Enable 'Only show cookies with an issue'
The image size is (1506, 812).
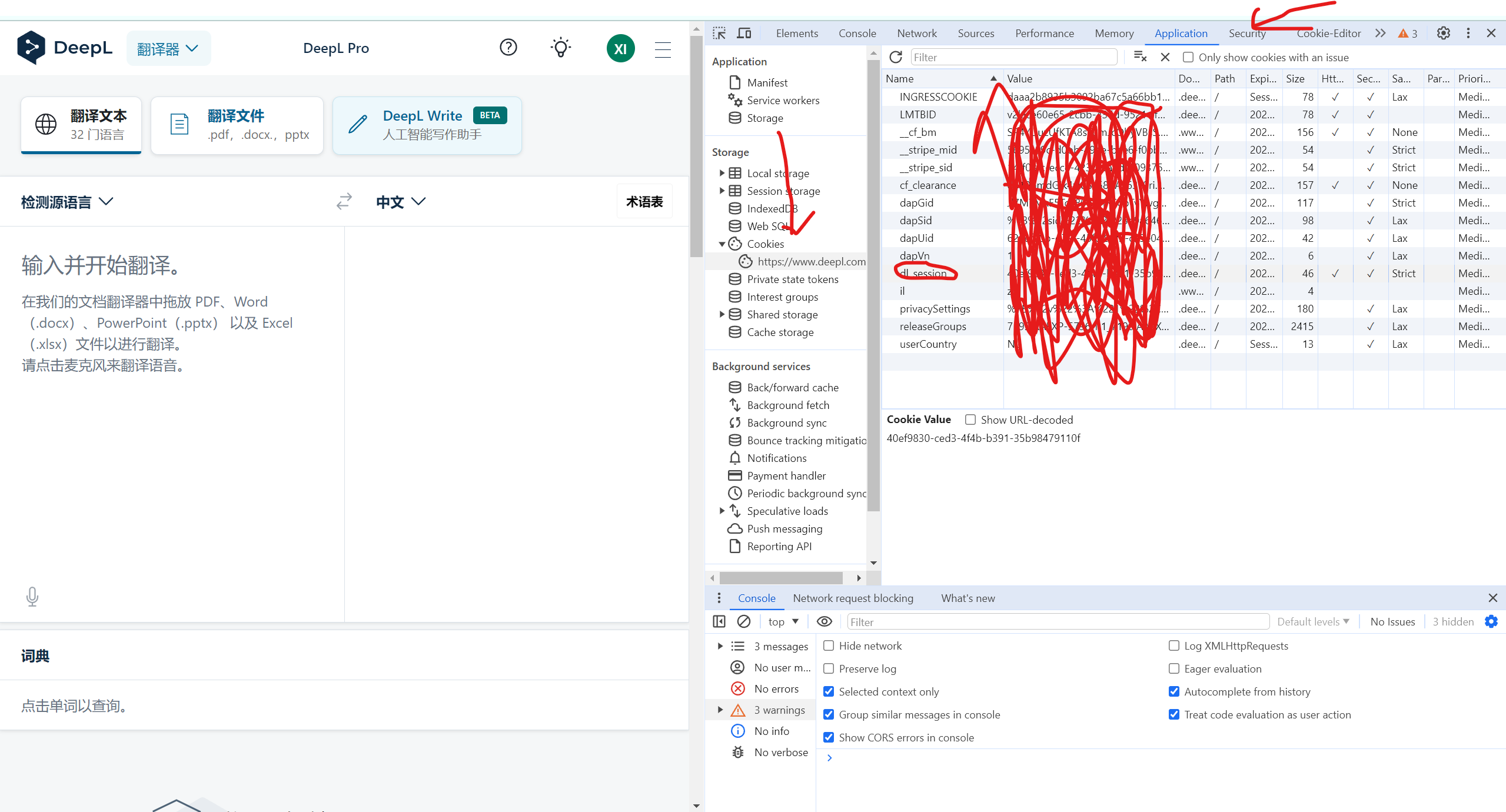tap(1188, 57)
